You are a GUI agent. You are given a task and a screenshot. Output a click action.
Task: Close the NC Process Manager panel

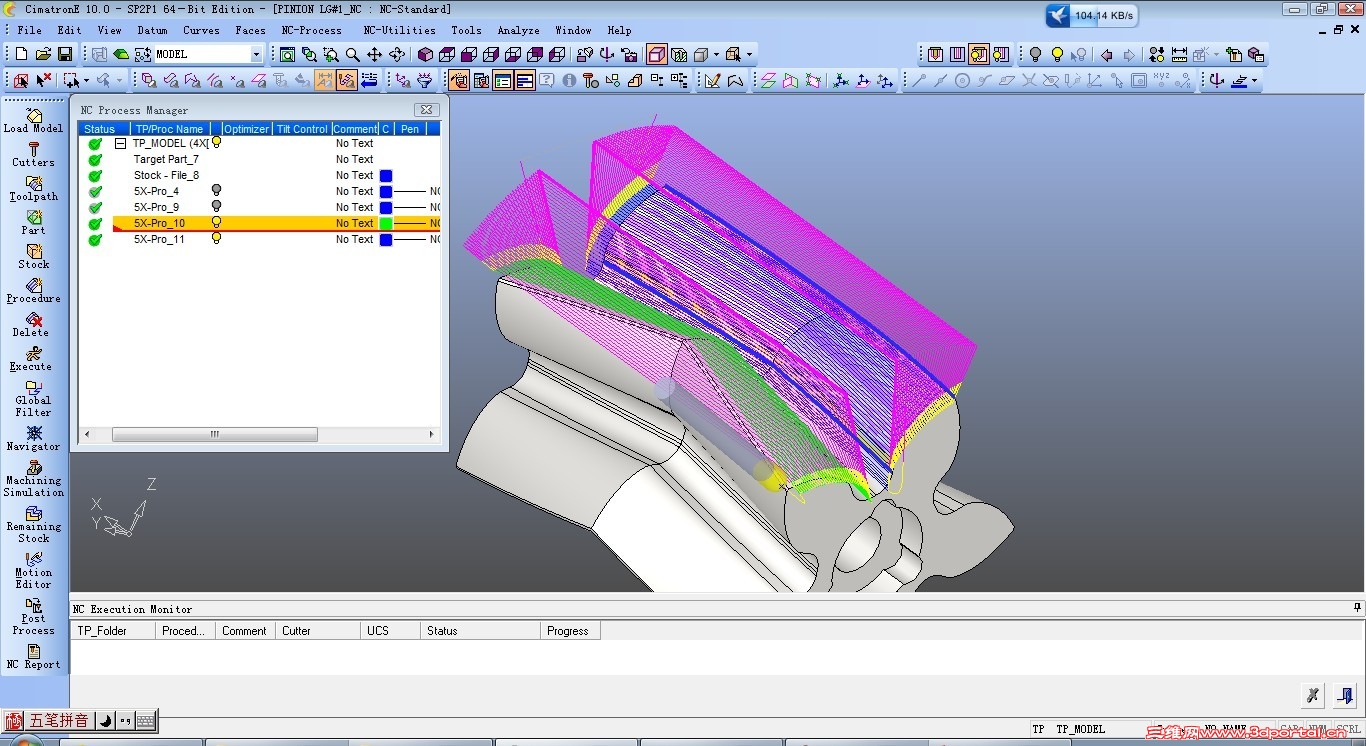tap(426, 110)
